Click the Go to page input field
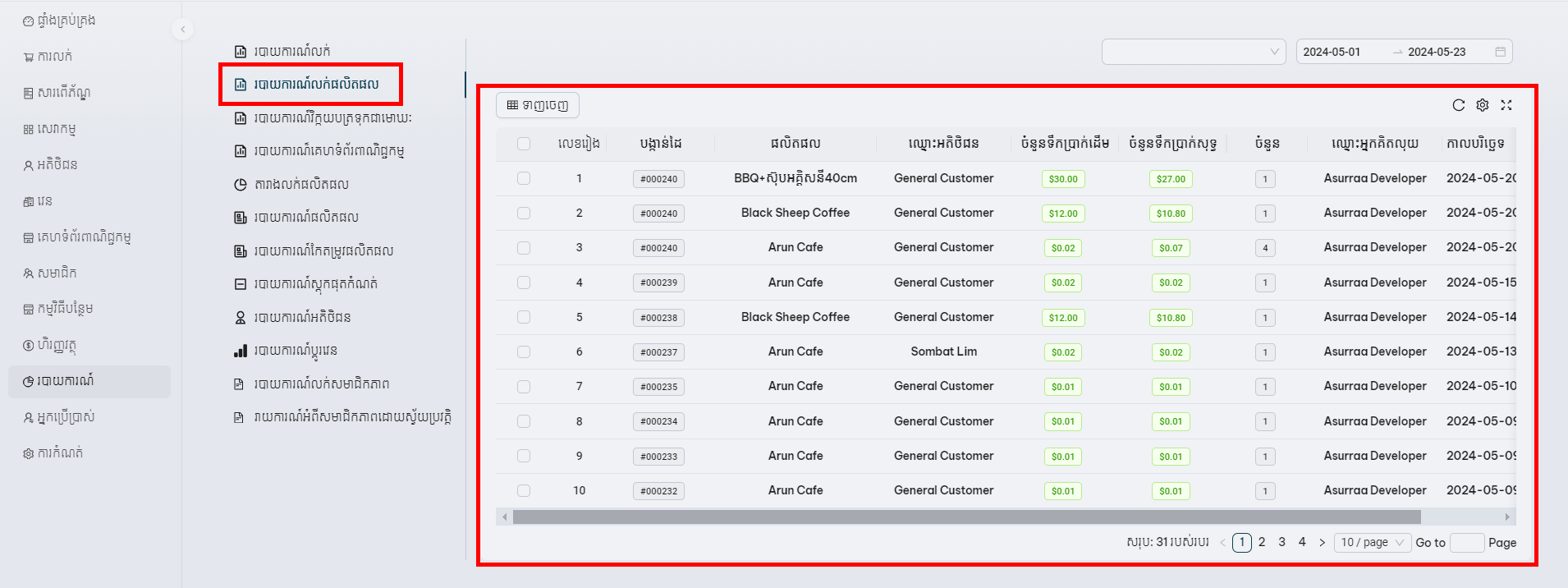This screenshot has width=1568, height=588. pos(1466,543)
